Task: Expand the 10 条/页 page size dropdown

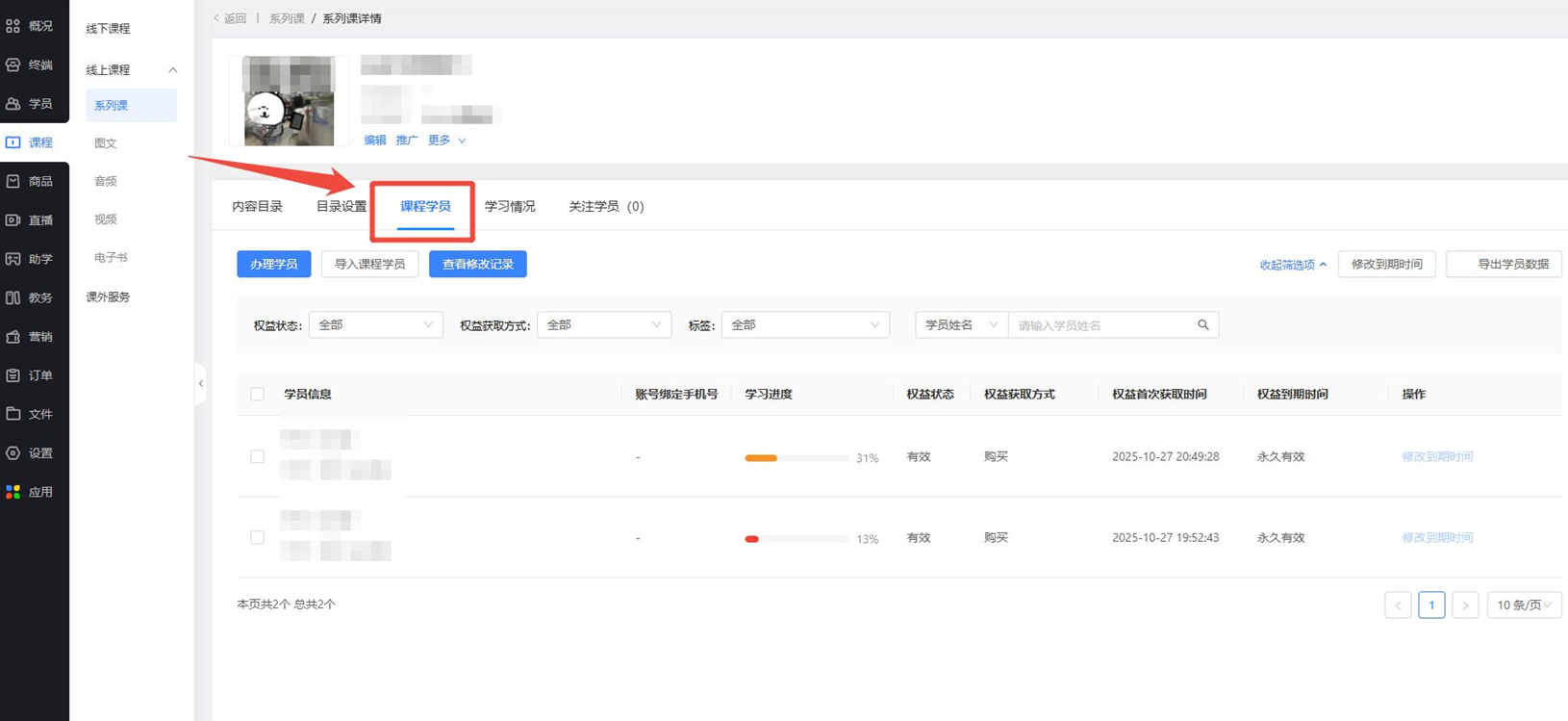Action: [x=1524, y=605]
